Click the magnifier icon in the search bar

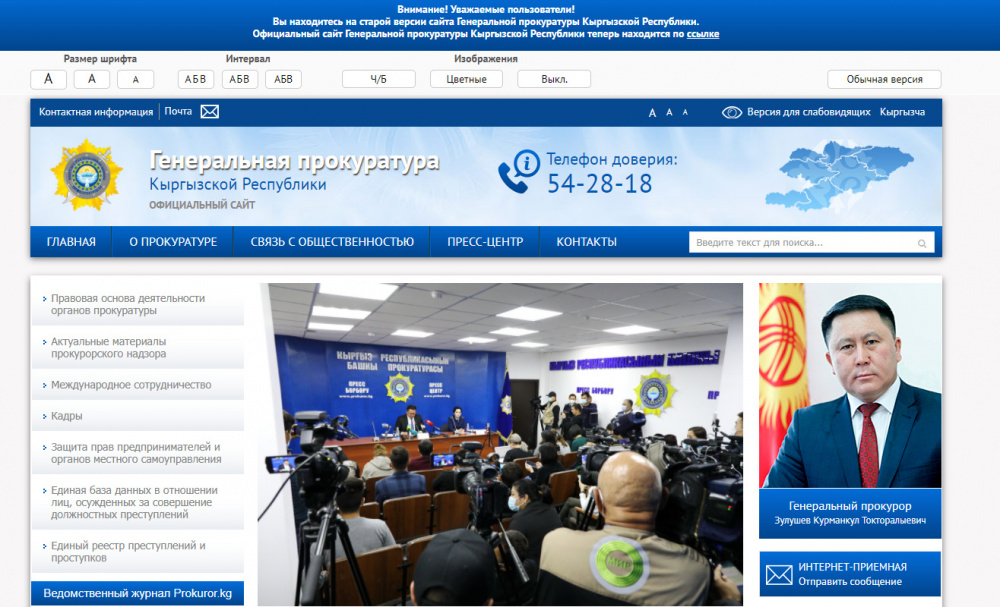(921, 242)
